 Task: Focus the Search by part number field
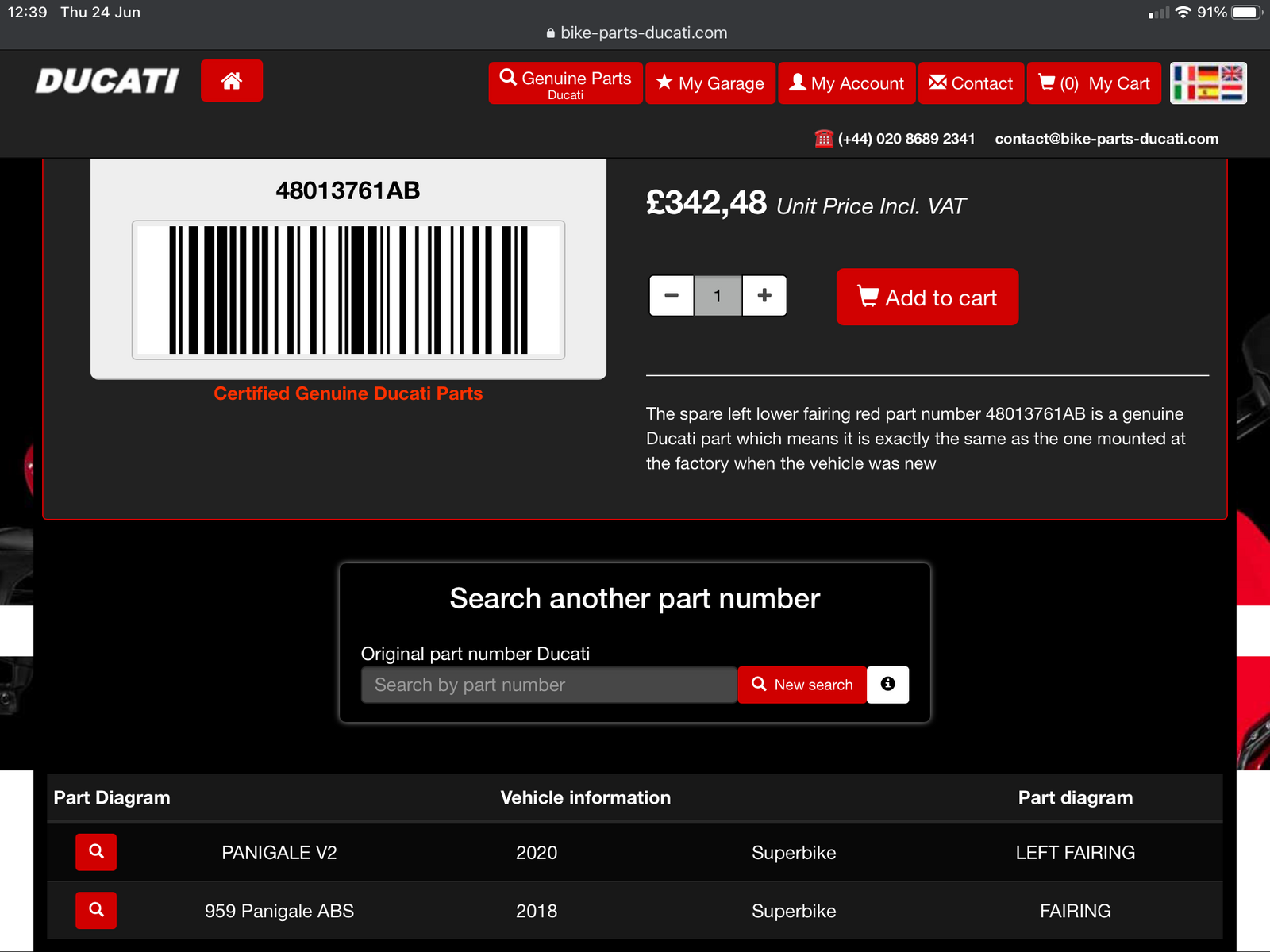548,685
